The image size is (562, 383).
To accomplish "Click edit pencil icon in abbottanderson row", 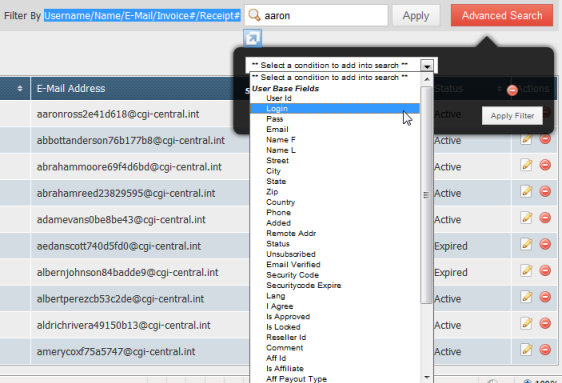I will (x=526, y=139).
